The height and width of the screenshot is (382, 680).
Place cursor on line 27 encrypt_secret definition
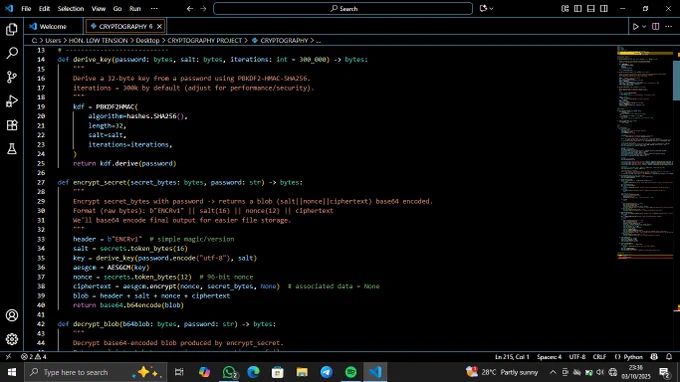(x=180, y=183)
